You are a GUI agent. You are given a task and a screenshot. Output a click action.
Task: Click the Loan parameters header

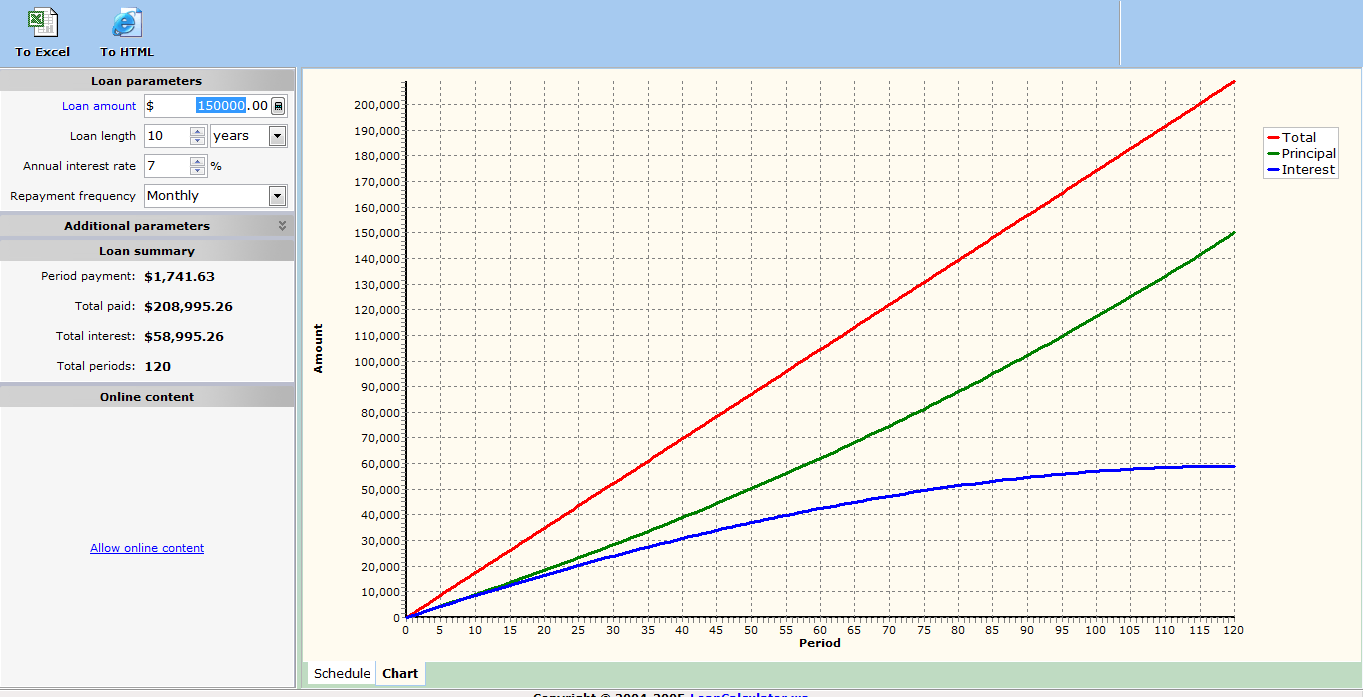[147, 81]
